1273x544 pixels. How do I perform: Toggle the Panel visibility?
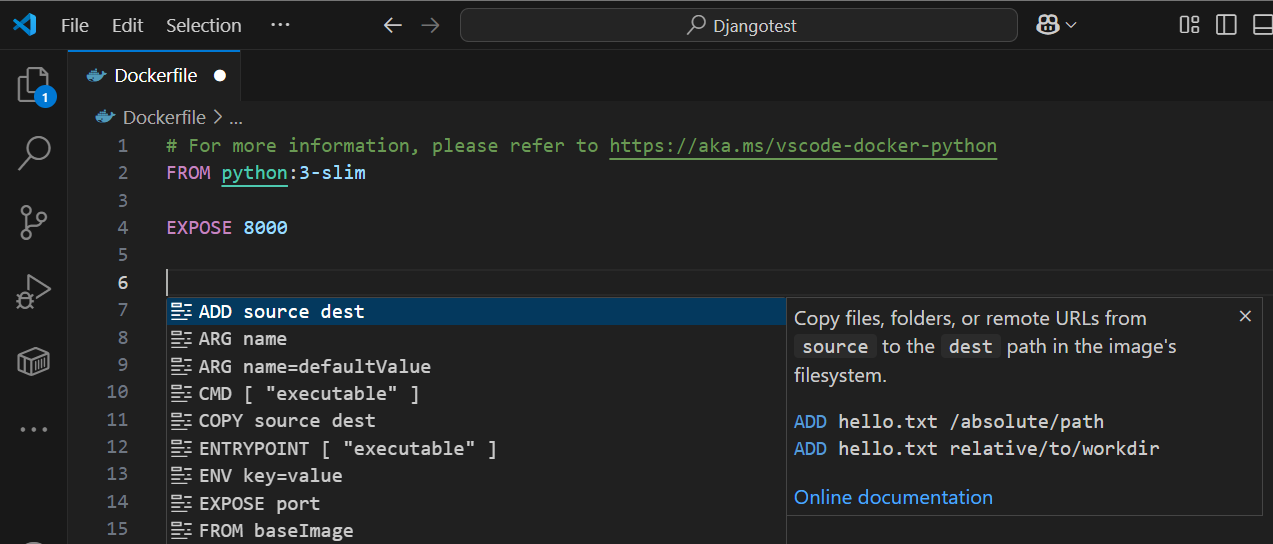pyautogui.click(x=1262, y=25)
